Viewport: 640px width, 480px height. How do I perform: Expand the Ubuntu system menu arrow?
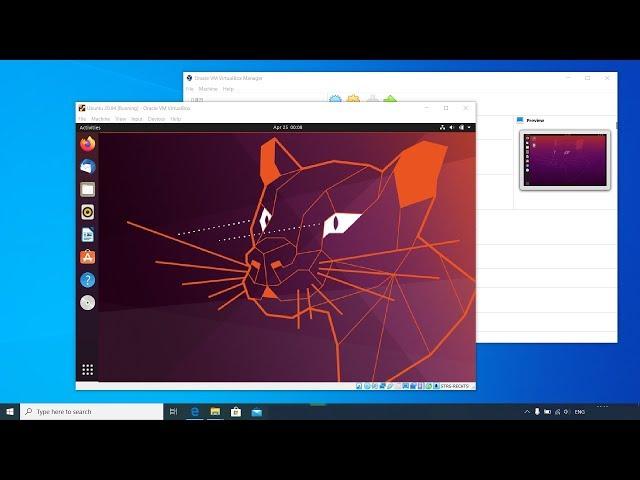[x=469, y=128]
